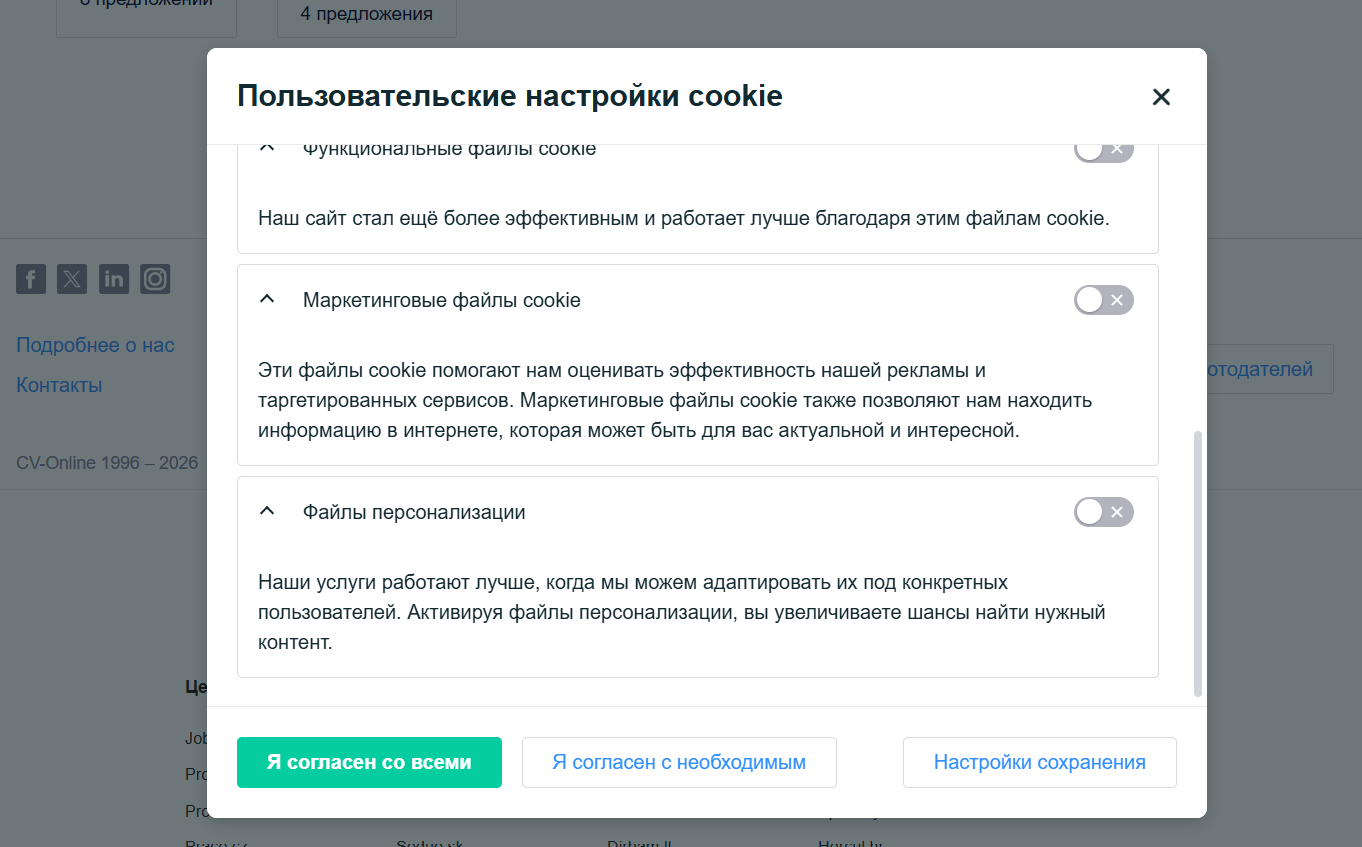Click the Маркетинговые файлы cookie heading

(x=442, y=300)
